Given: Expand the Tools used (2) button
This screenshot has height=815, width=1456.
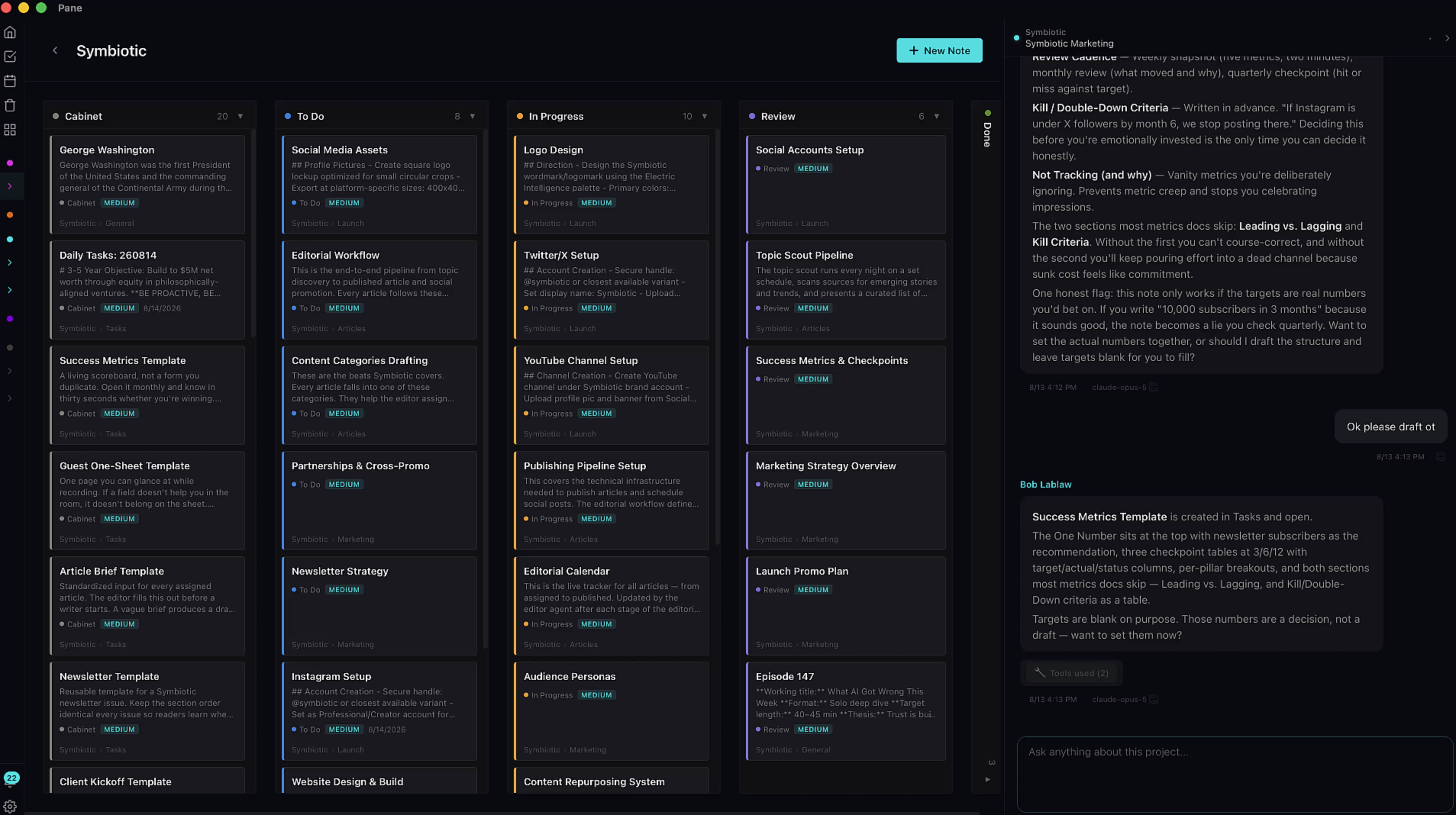Looking at the screenshot, I should pyautogui.click(x=1070, y=673).
